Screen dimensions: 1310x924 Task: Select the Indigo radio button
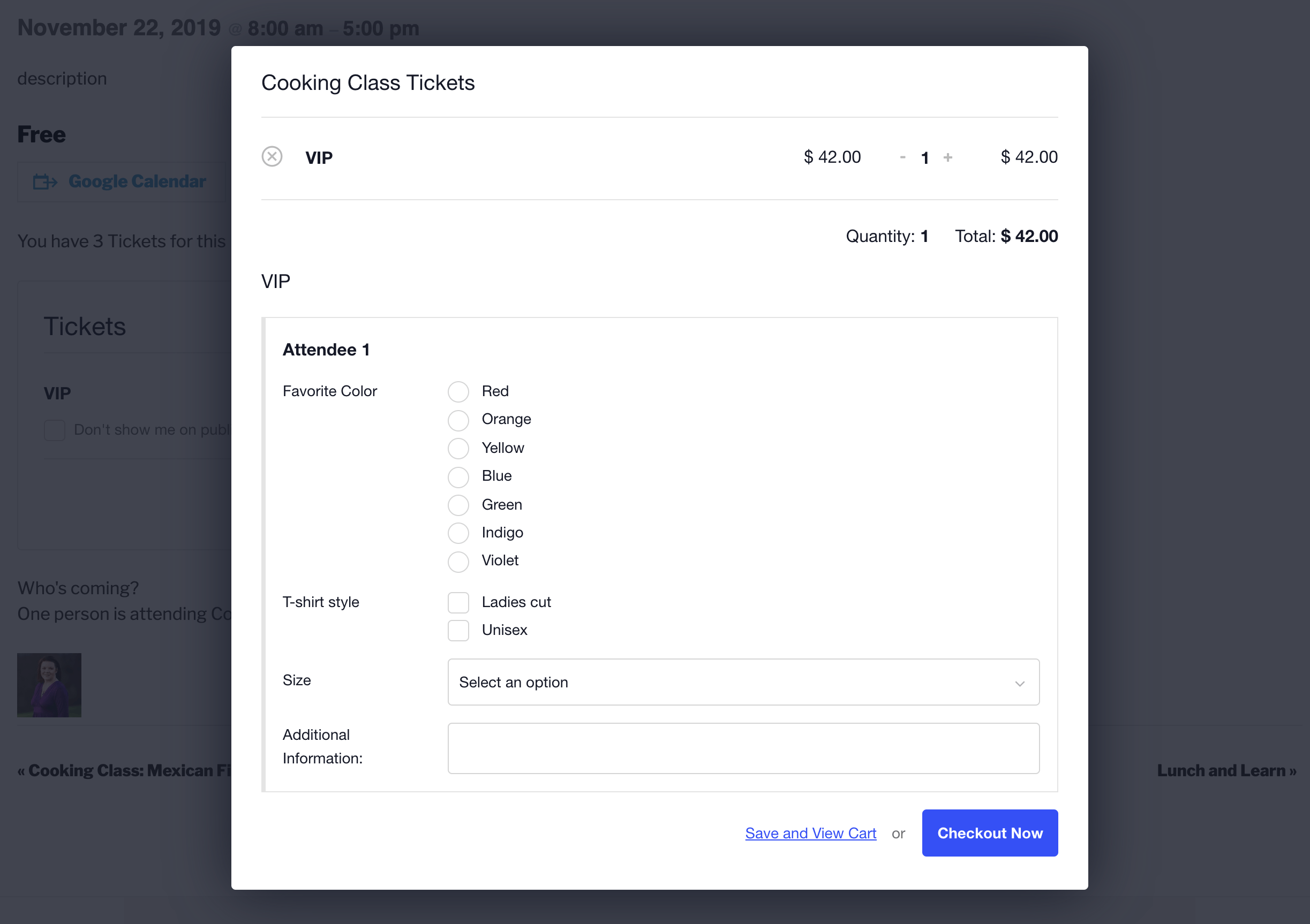click(x=458, y=533)
